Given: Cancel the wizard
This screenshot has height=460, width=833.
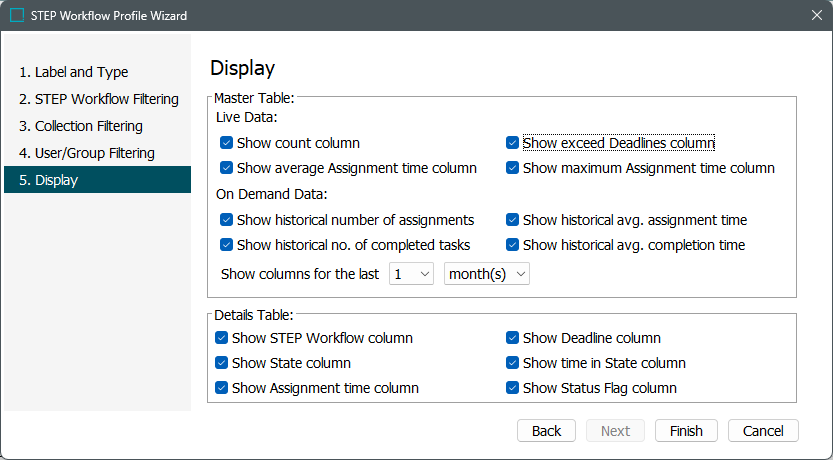Looking at the screenshot, I should click(763, 431).
